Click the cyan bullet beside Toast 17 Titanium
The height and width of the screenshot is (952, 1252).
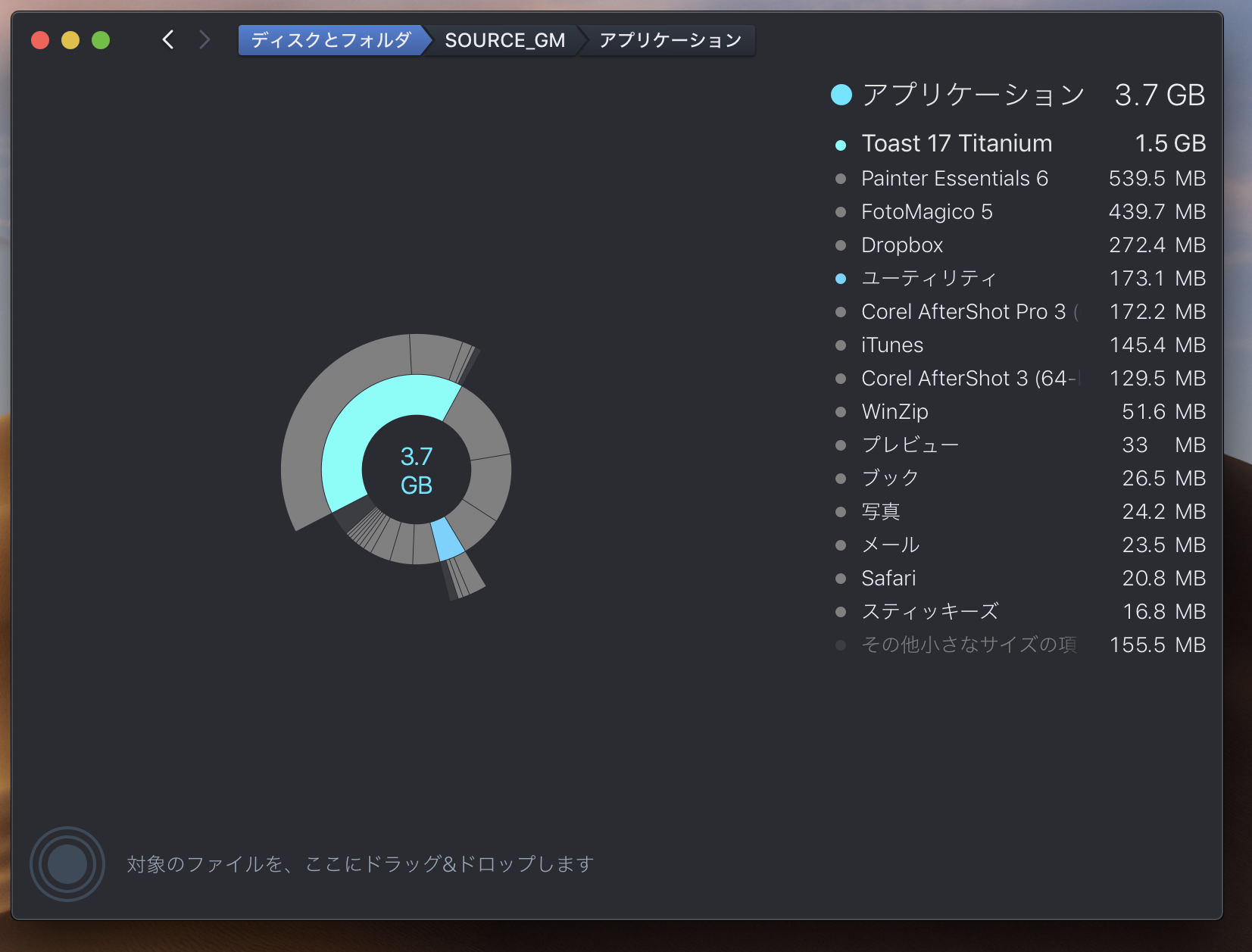(x=841, y=145)
